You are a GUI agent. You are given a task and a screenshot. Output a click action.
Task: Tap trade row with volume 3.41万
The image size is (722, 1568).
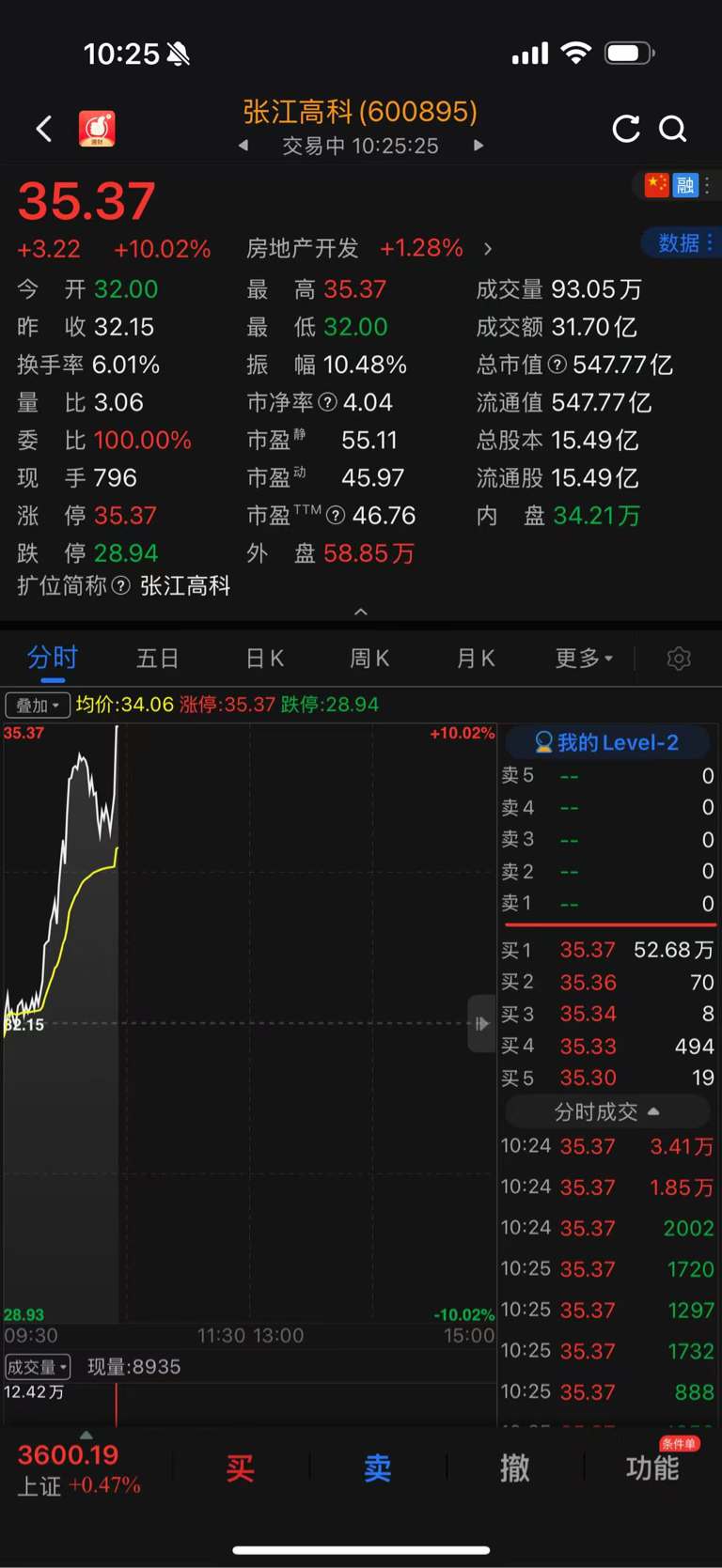pos(607,1146)
